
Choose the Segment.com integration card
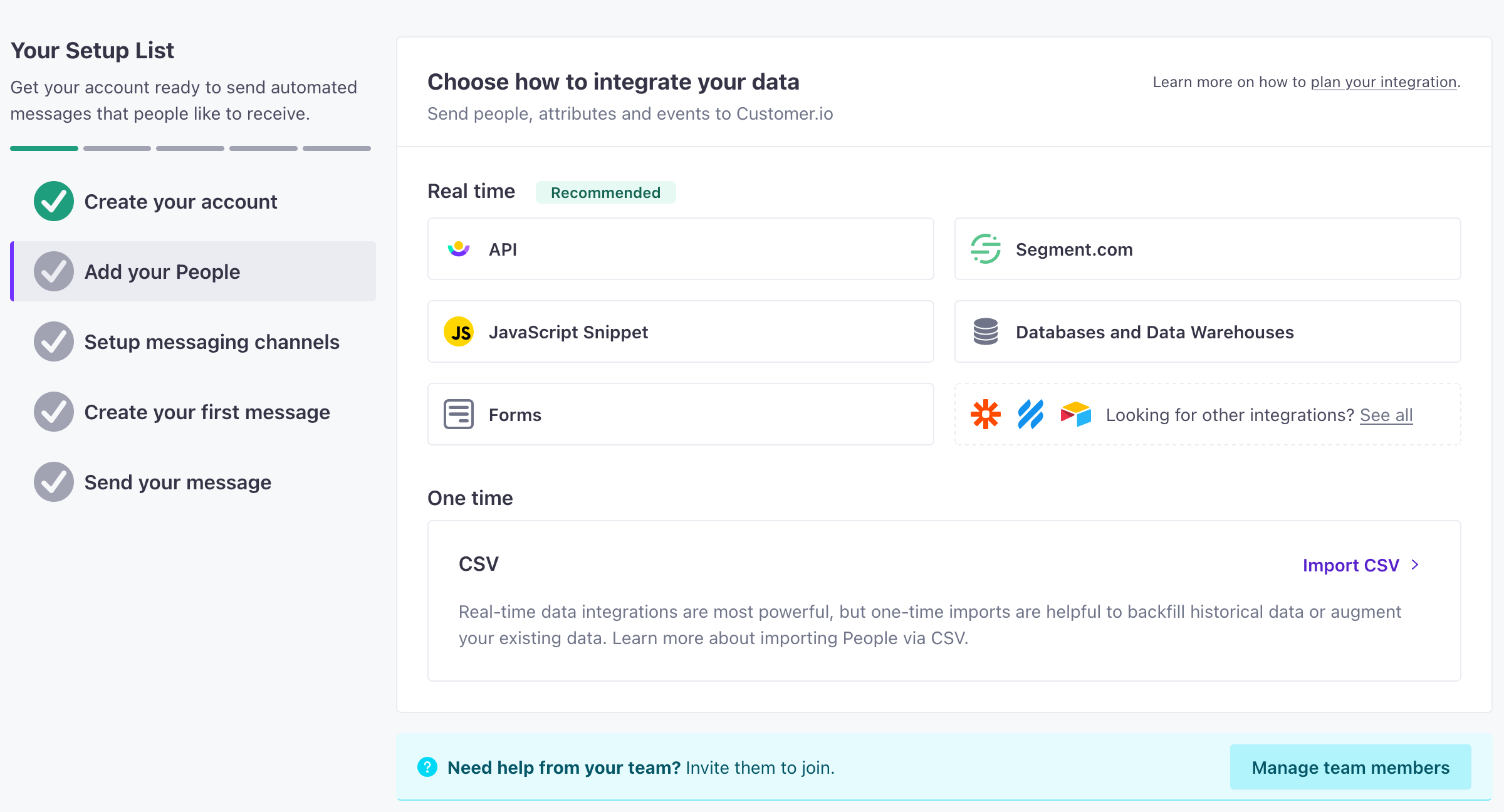coord(1208,249)
